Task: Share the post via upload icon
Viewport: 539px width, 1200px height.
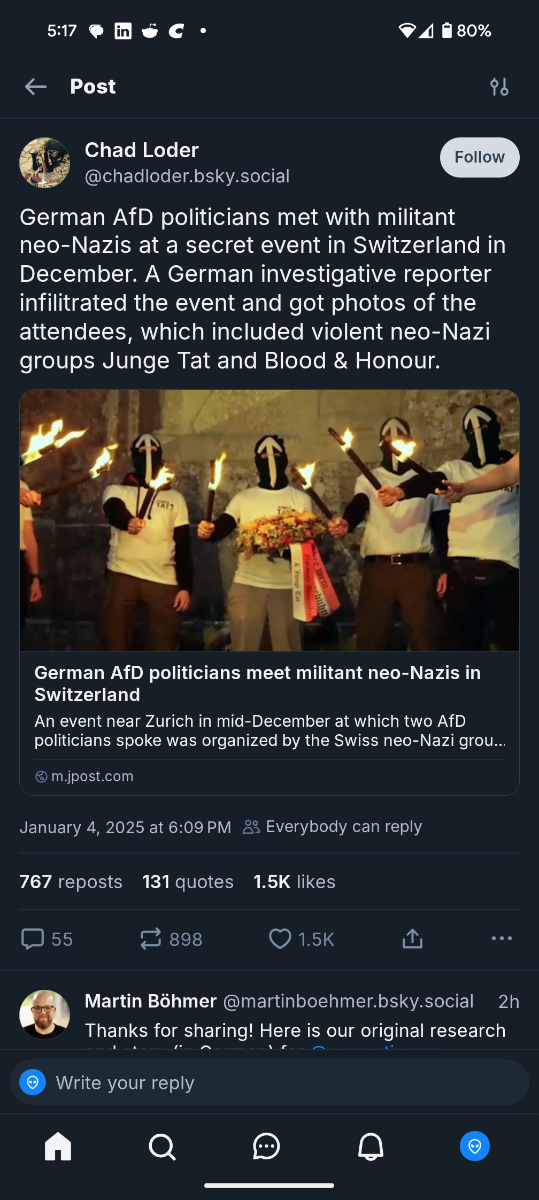Action: tap(412, 939)
